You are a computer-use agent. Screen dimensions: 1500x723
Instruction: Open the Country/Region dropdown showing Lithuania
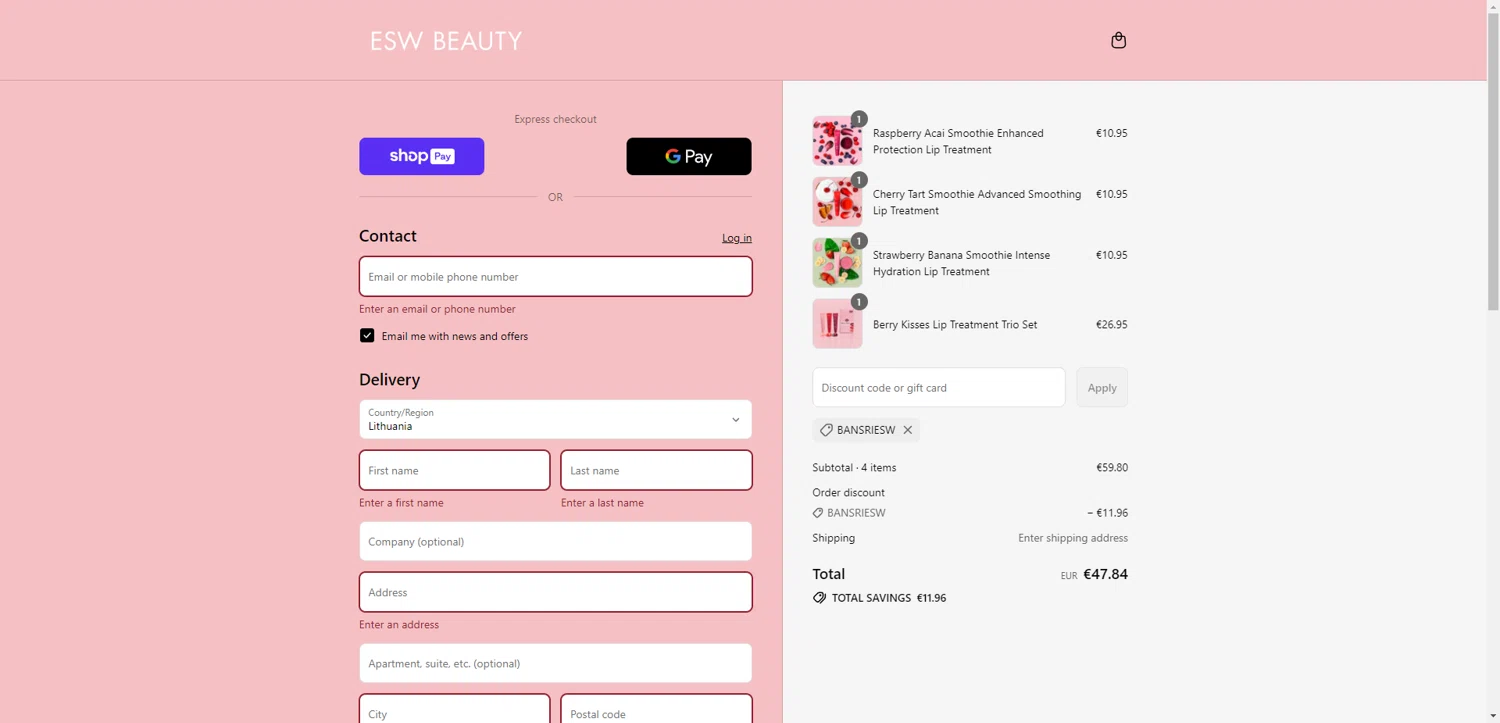point(556,419)
